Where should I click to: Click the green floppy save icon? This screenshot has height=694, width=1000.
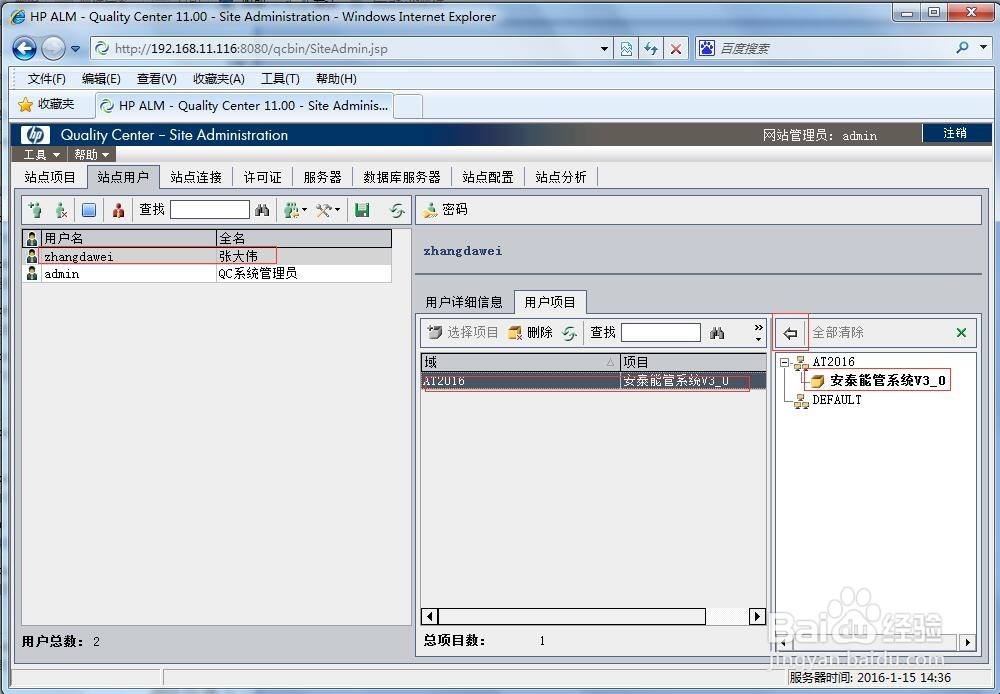coord(362,210)
